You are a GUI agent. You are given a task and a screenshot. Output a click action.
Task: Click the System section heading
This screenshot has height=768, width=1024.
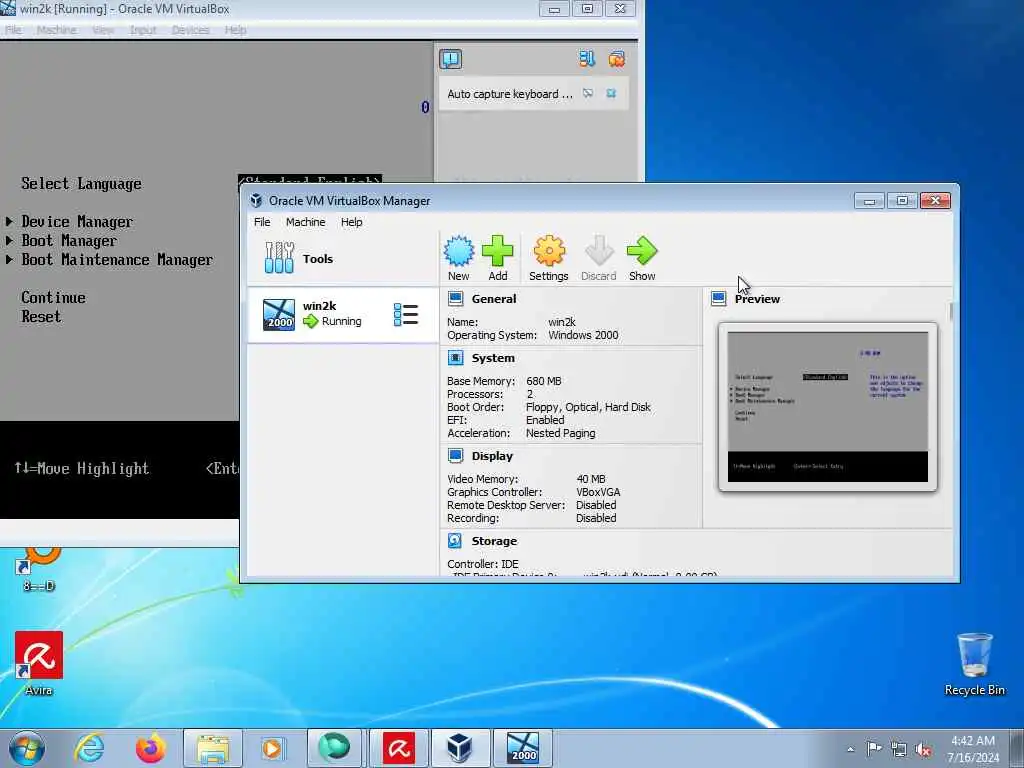click(x=493, y=358)
